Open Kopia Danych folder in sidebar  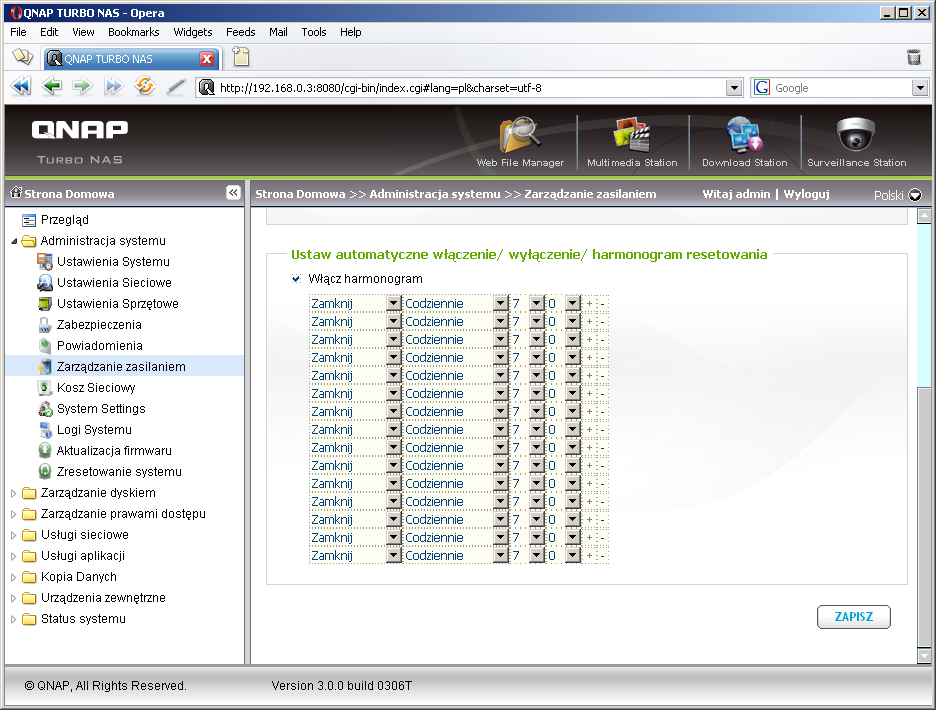(x=79, y=577)
